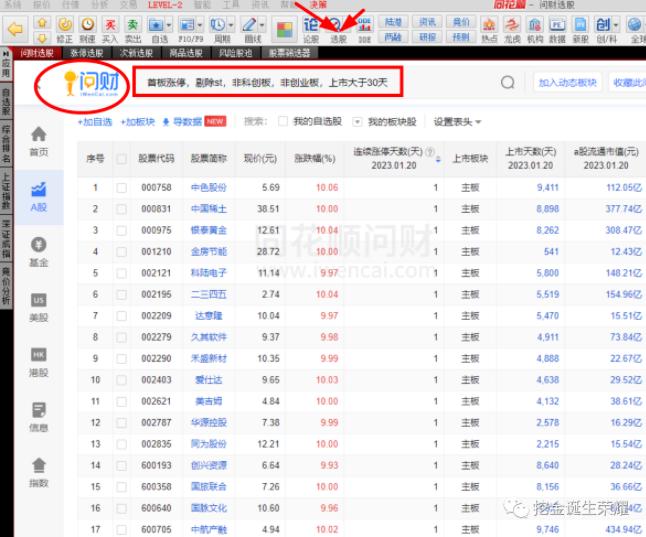Viewport: 646px width, 537px height.
Task: Open the F10/F9 info icon
Action: [x=187, y=25]
